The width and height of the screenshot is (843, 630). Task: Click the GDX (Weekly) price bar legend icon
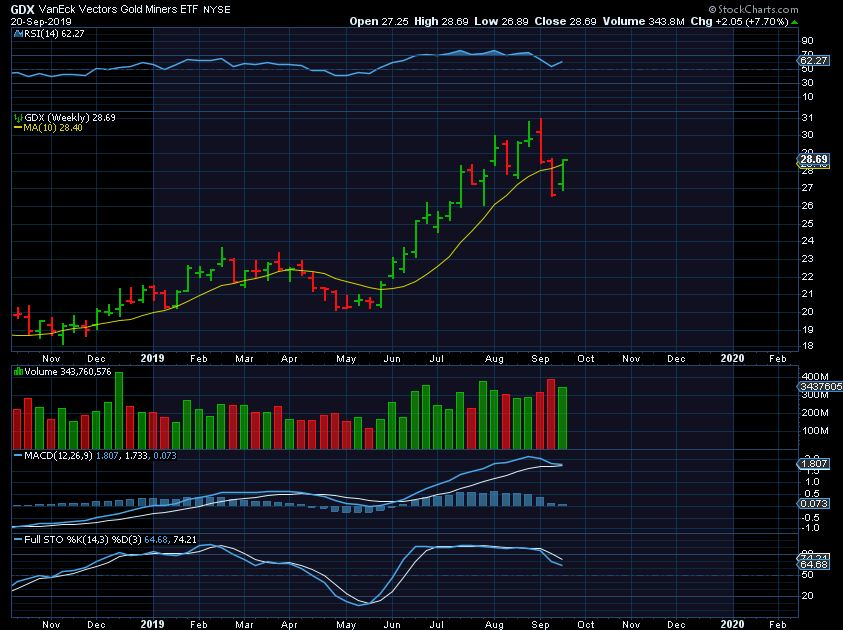(18, 118)
